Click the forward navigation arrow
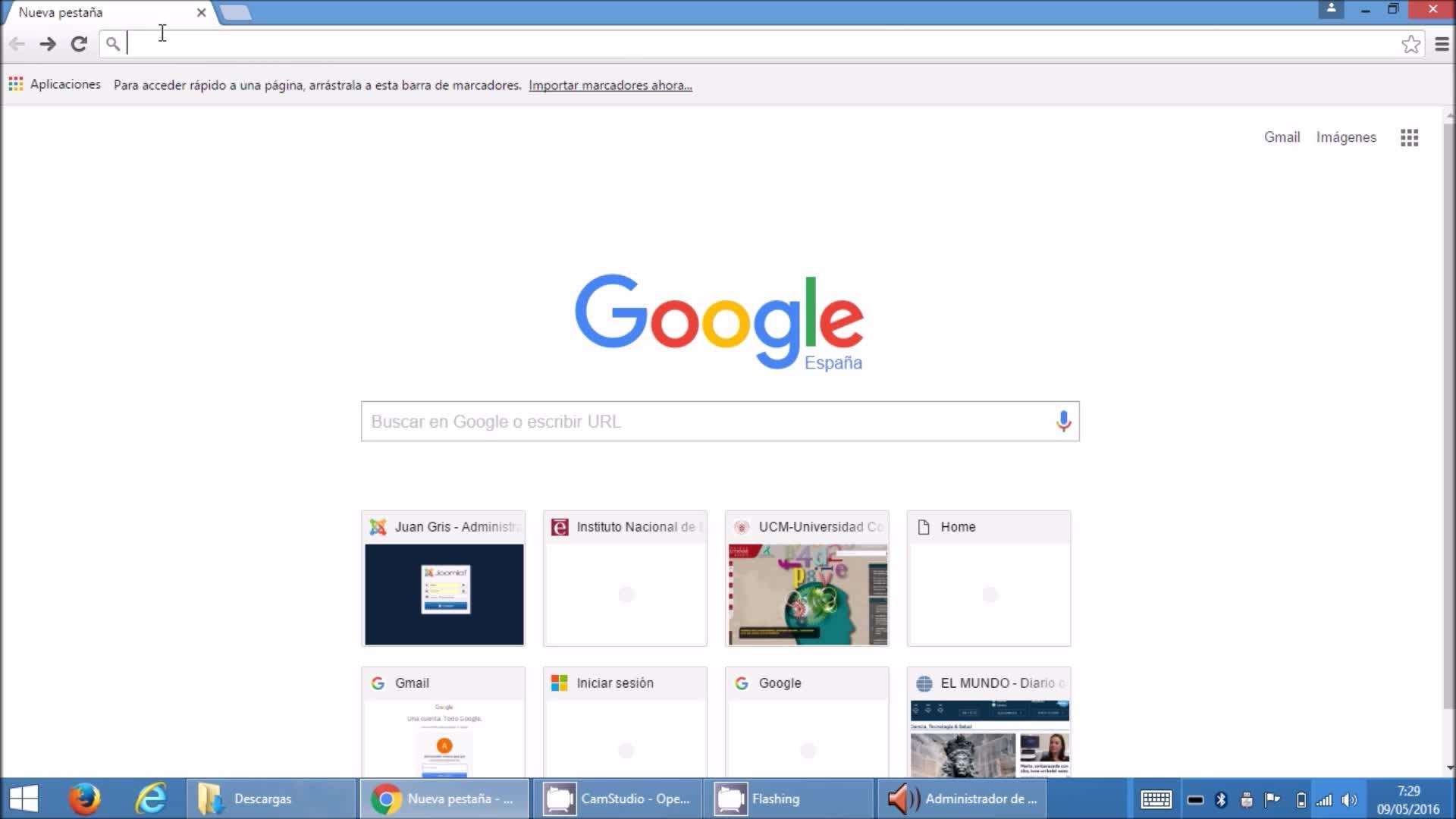The image size is (1456, 819). (48, 44)
